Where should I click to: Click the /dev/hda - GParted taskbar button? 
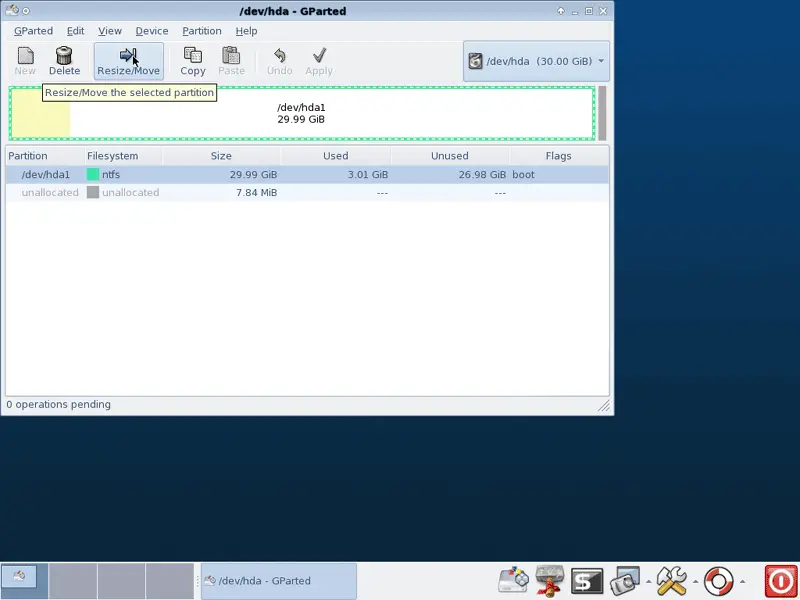click(x=279, y=581)
